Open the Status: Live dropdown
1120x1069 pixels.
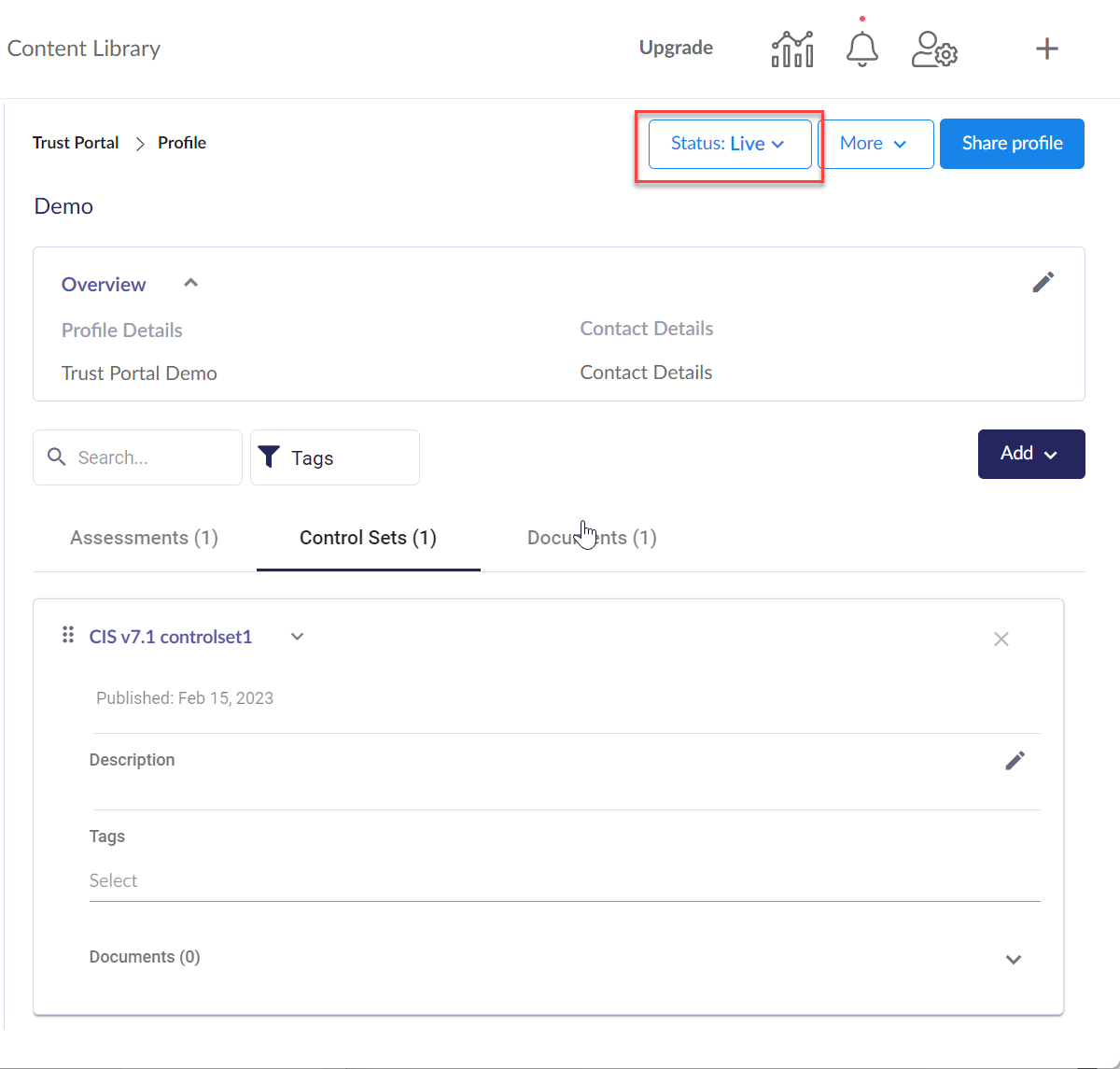click(729, 144)
